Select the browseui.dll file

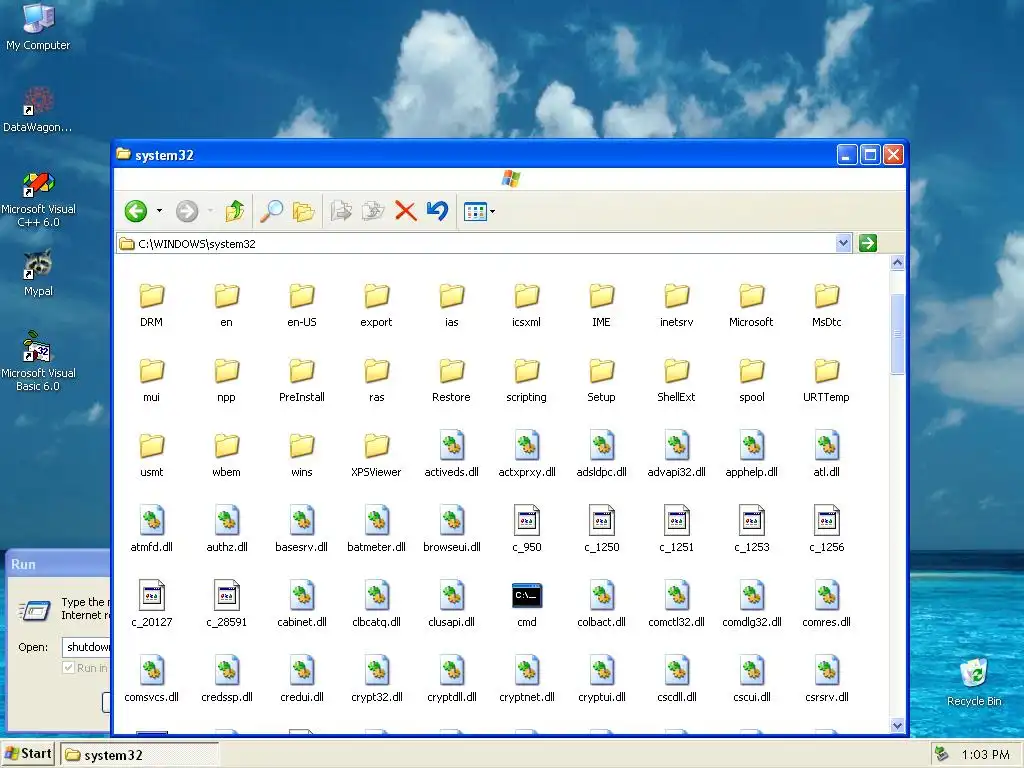click(x=451, y=529)
